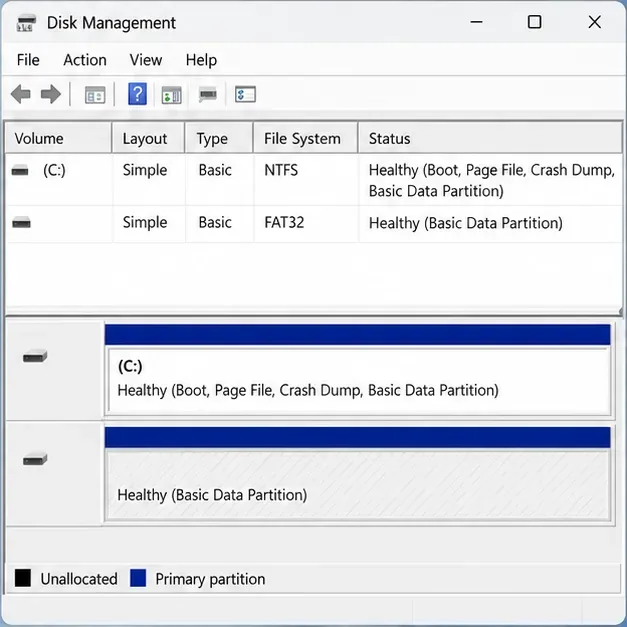Click the blue Primary partition legend swatch
Viewport: 627px width, 627px height.
[138, 578]
